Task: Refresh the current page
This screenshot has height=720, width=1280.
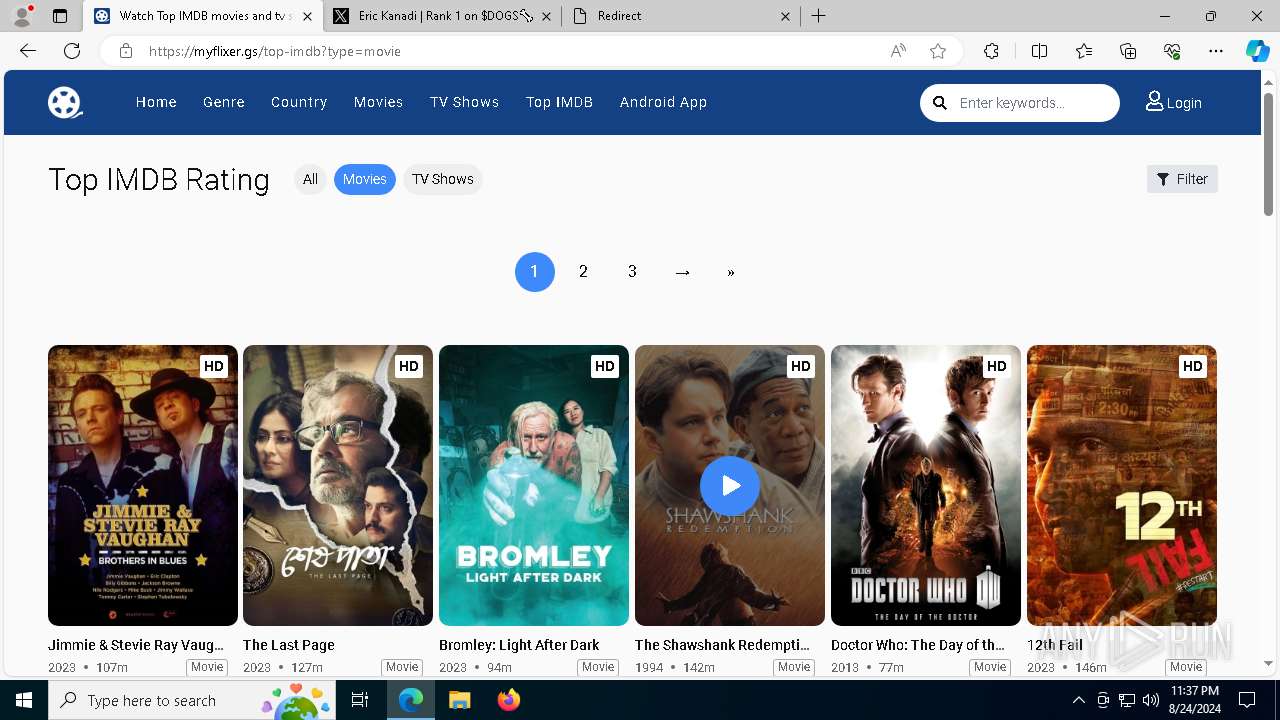Action: click(x=72, y=51)
